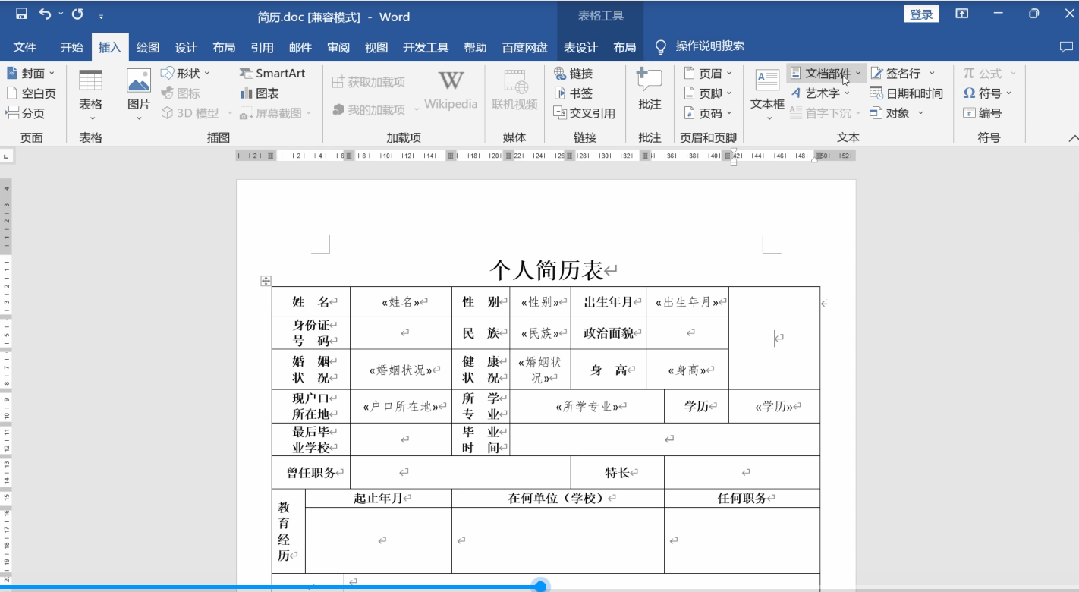Click the «民族» merge field

(540, 333)
